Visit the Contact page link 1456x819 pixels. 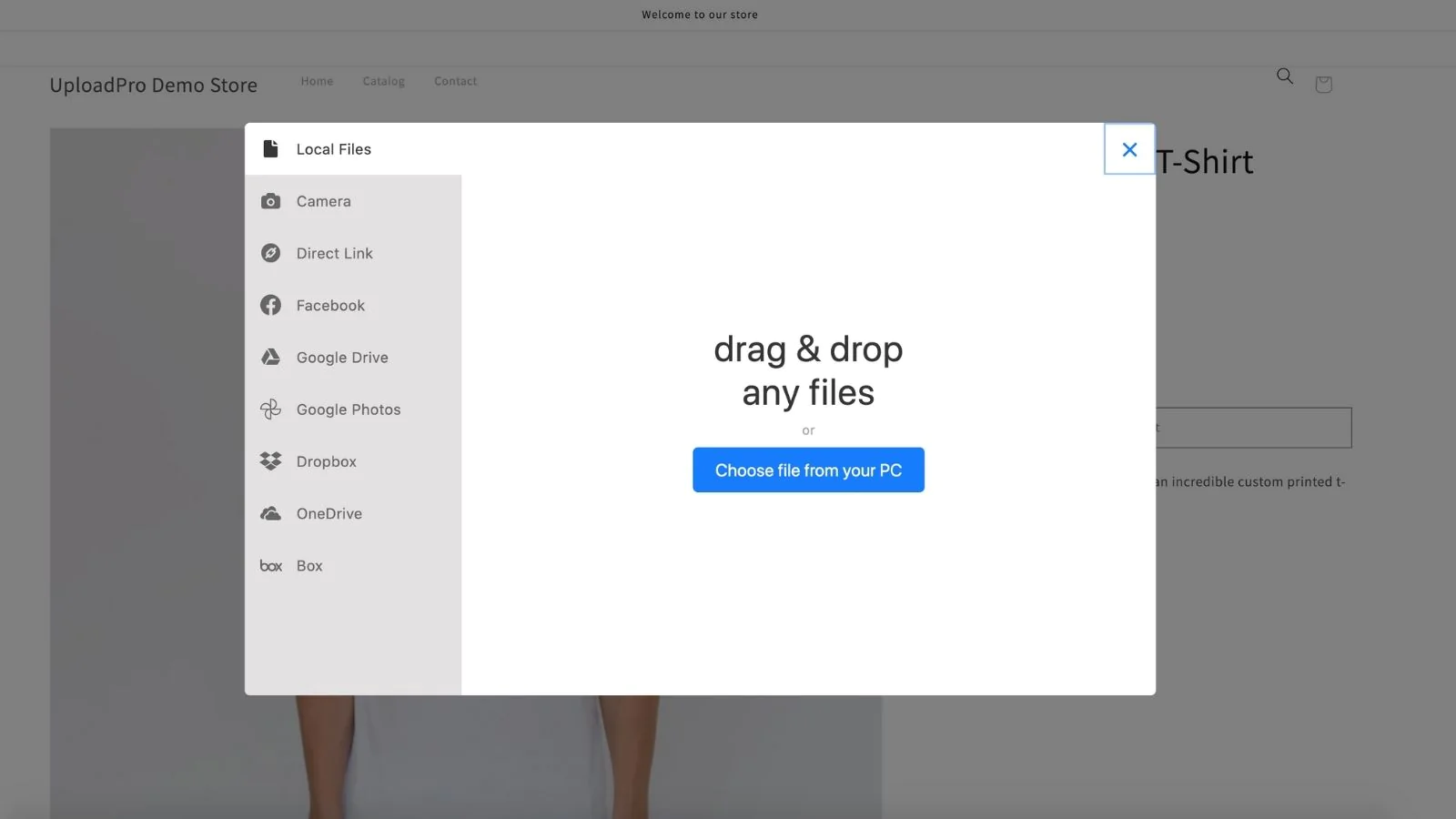coord(455,81)
